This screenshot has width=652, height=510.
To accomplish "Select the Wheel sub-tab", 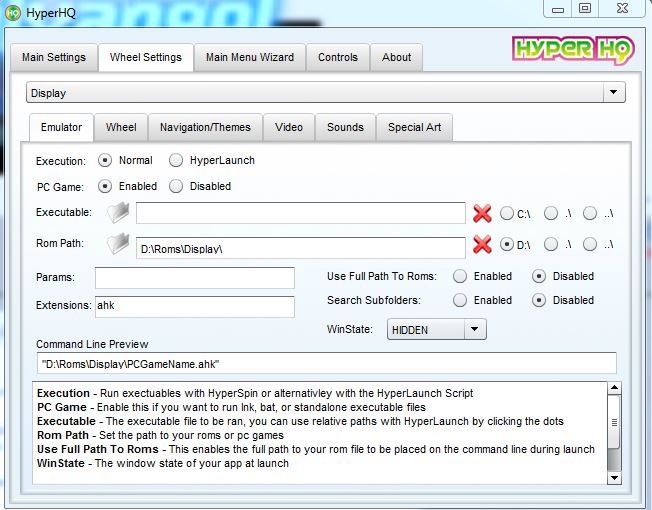I will coord(121,127).
